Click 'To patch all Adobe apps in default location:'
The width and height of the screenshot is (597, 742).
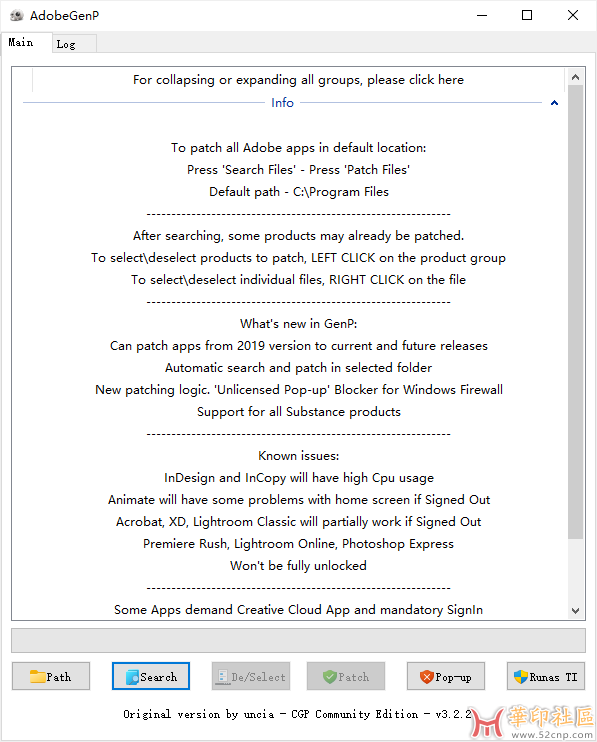(x=298, y=148)
